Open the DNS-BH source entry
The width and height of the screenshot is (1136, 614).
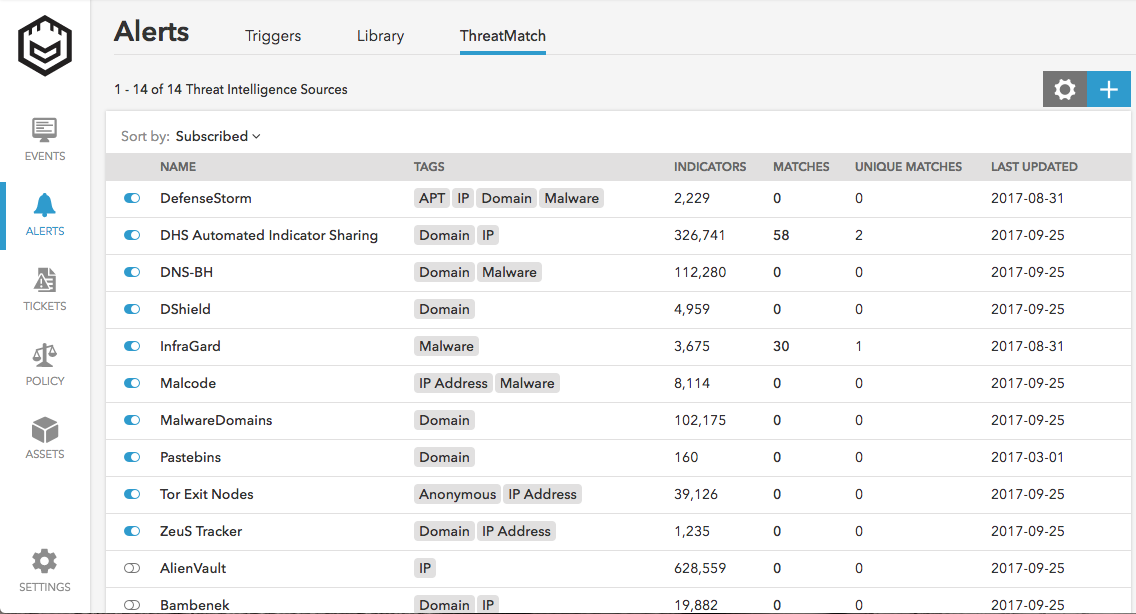point(186,272)
